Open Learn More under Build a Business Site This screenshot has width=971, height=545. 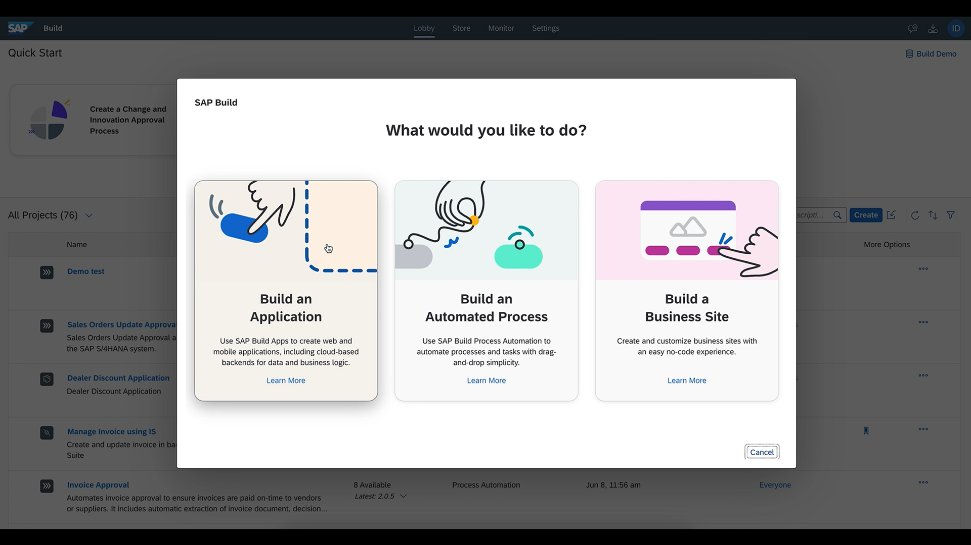point(687,380)
